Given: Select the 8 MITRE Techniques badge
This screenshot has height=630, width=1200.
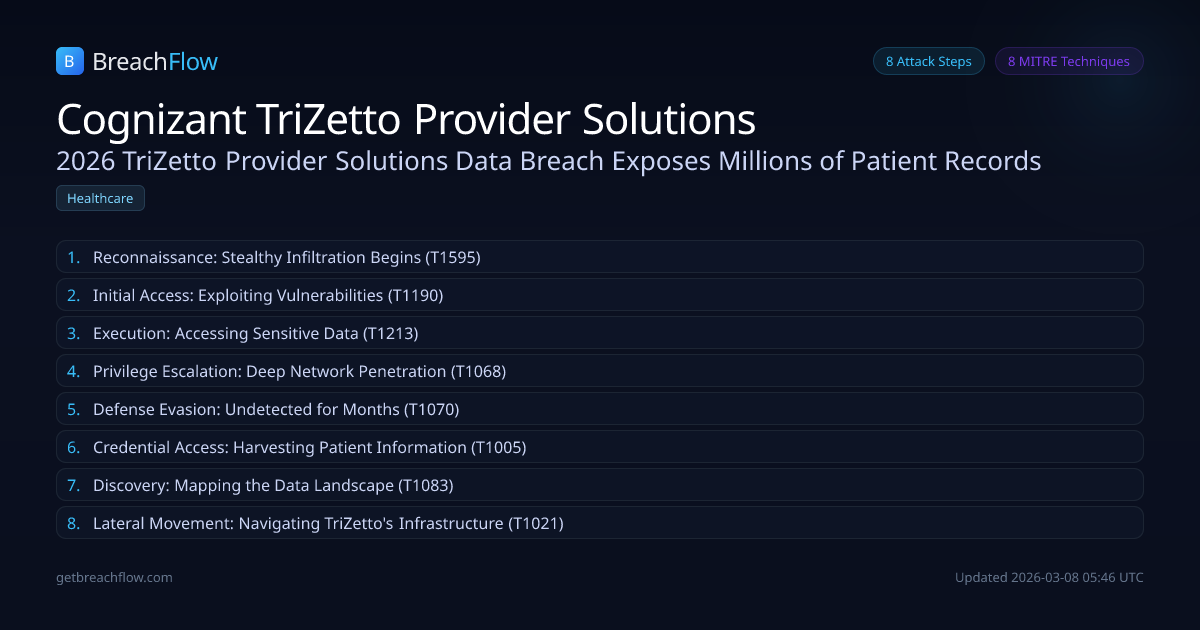Looking at the screenshot, I should point(1068,61).
